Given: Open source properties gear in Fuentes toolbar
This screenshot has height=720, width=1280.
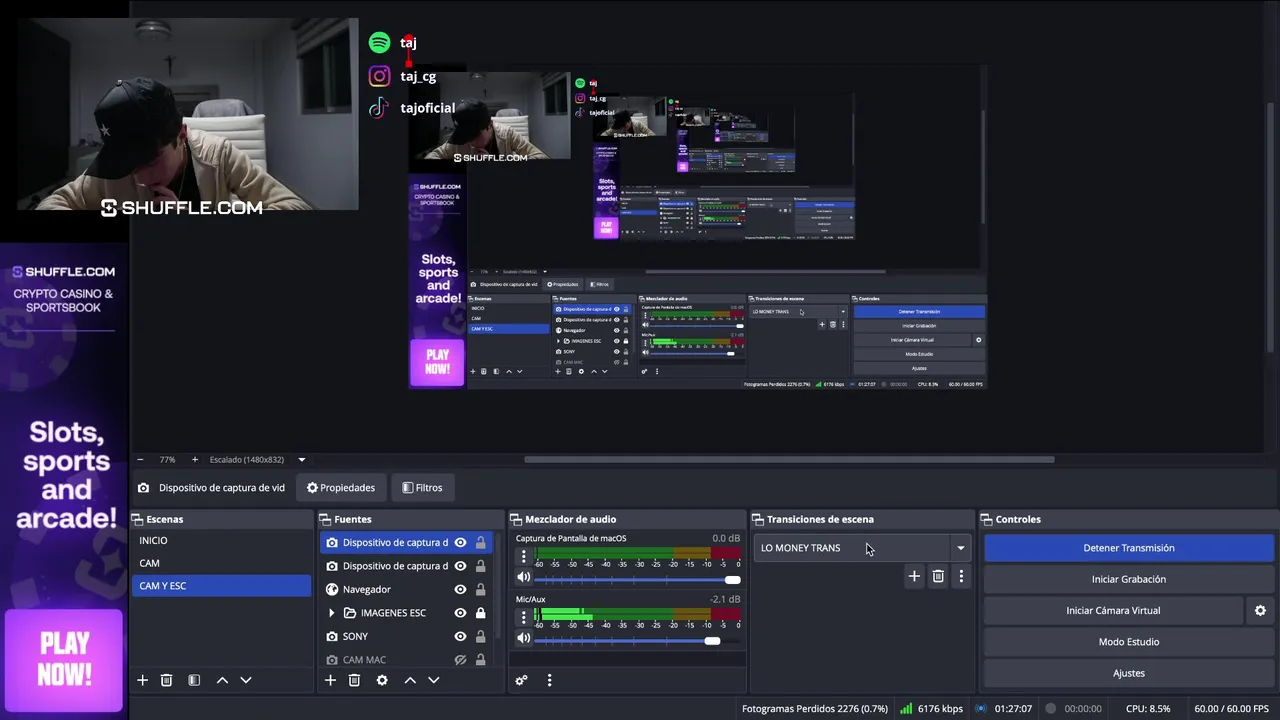Looking at the screenshot, I should 382,680.
